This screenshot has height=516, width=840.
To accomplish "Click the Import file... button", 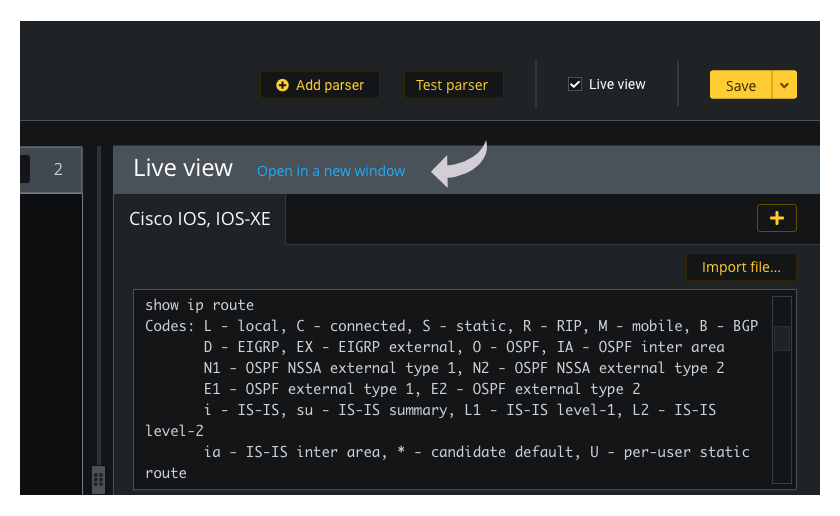I will 741,267.
